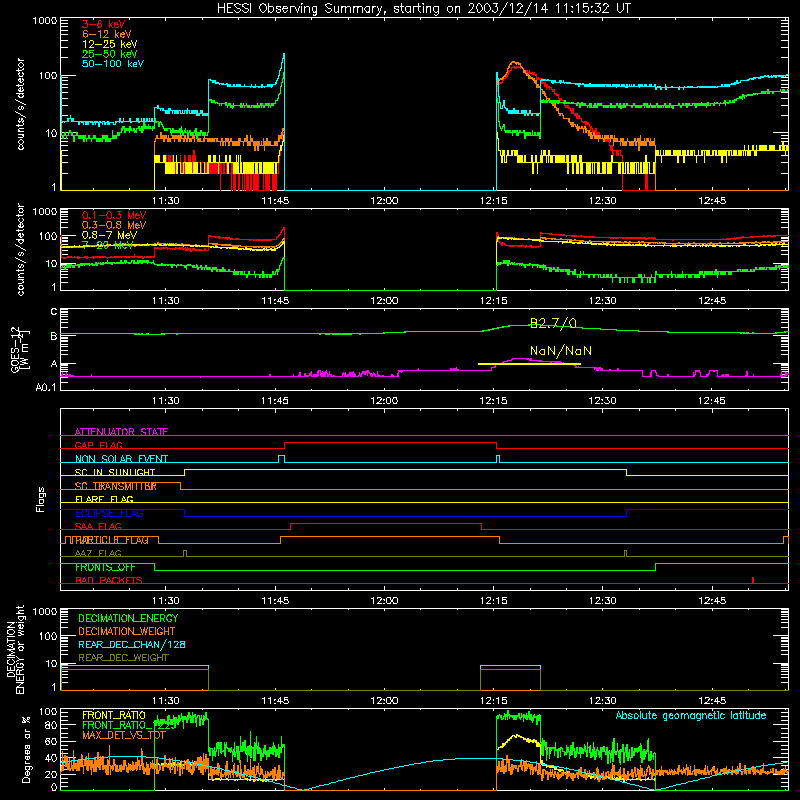
Task: Click the REAR_DEC_CHAN/128 legend label
Action: [x=132, y=645]
